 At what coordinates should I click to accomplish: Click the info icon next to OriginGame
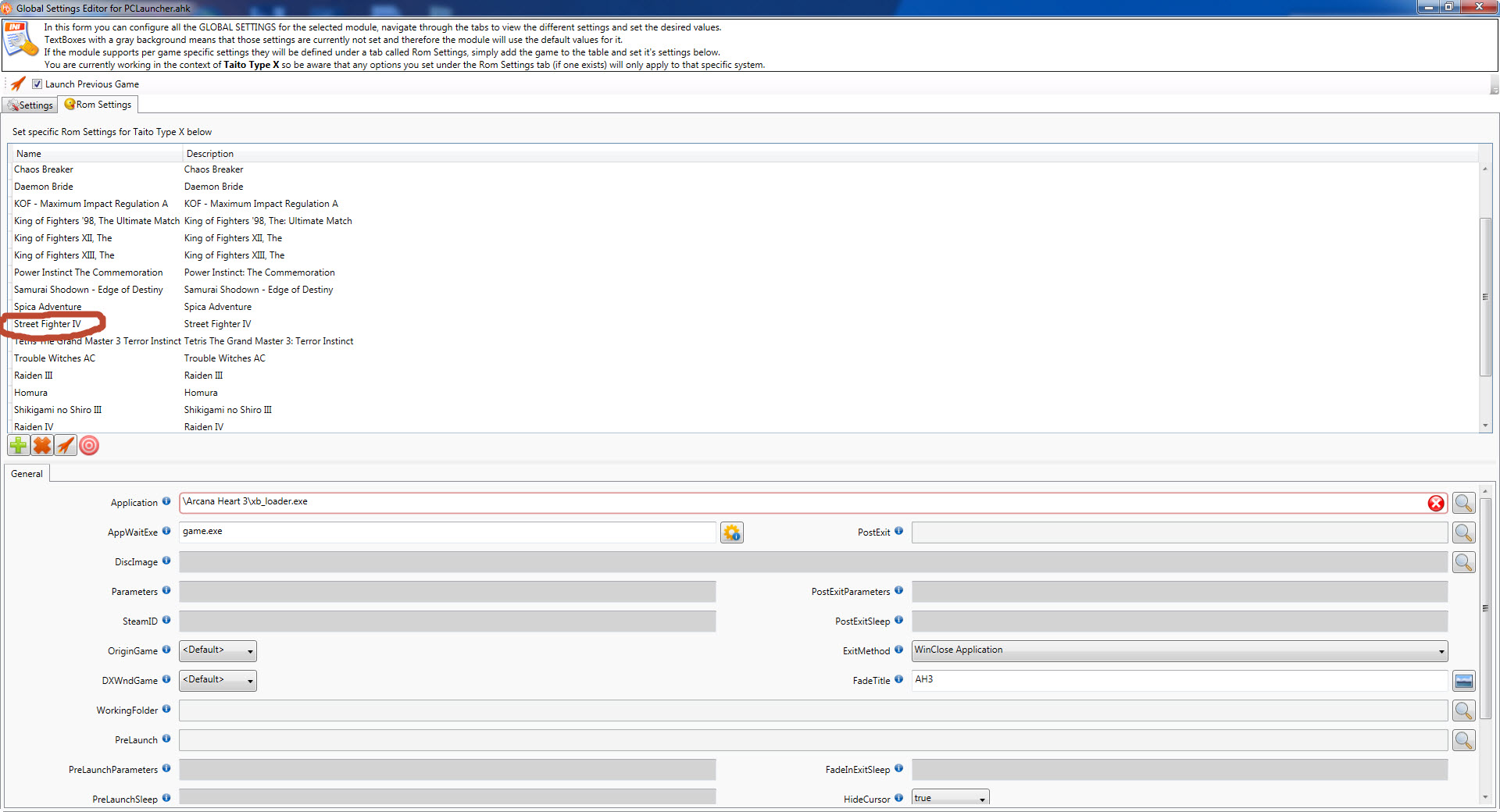click(166, 650)
